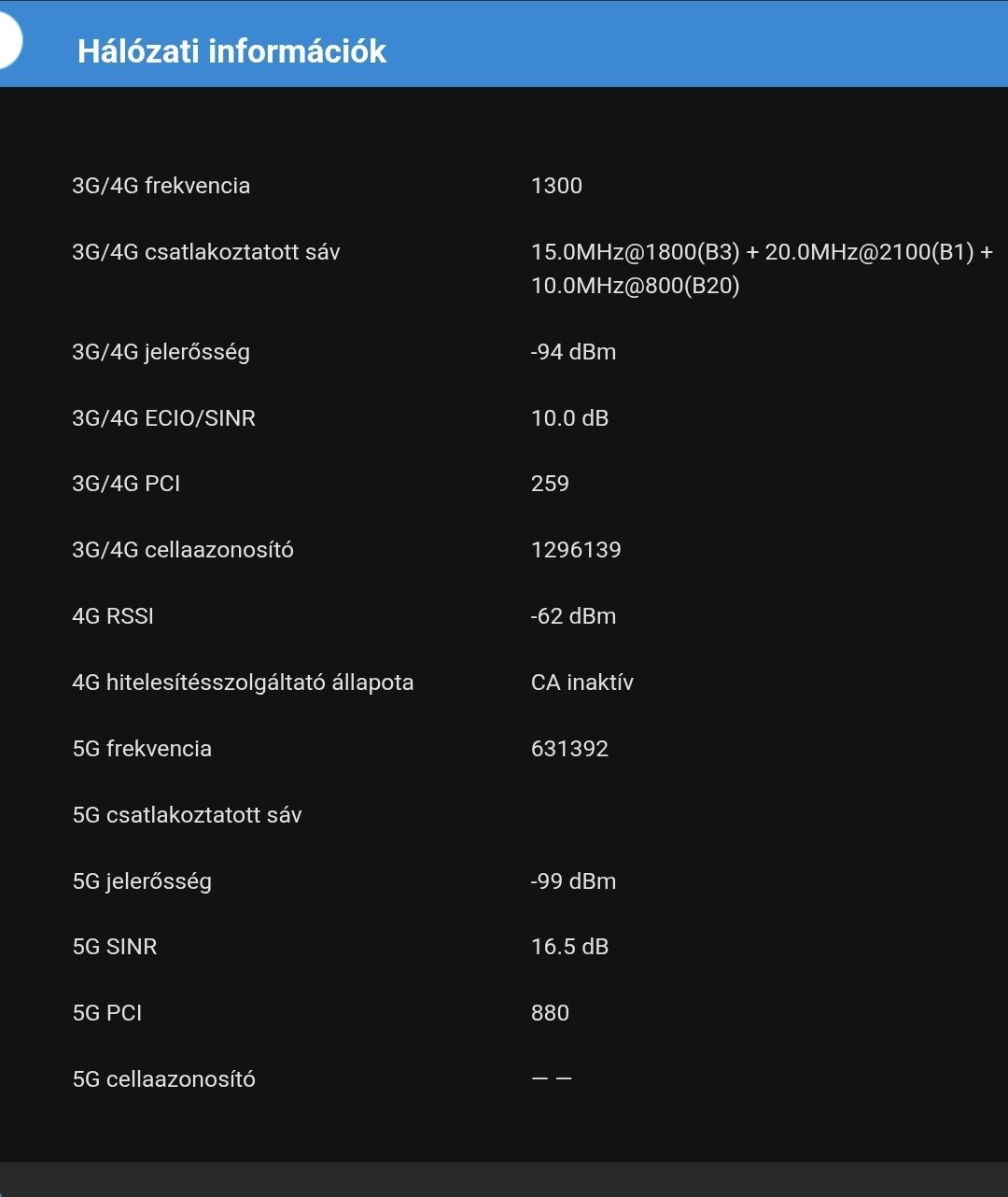This screenshot has width=1008, height=1197.
Task: Click the 3G/4G frekvencia value 1300
Action: (x=556, y=186)
